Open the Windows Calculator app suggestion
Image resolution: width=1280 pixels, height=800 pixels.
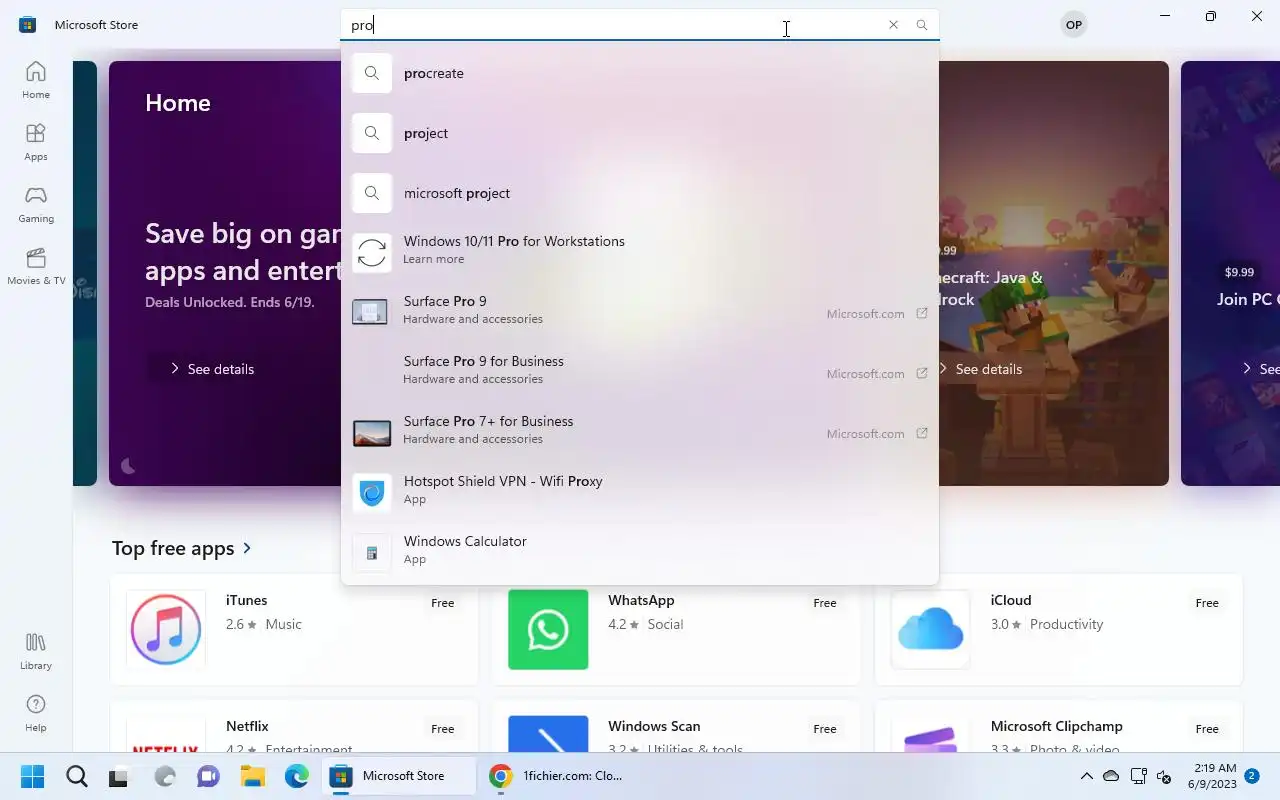click(640, 550)
